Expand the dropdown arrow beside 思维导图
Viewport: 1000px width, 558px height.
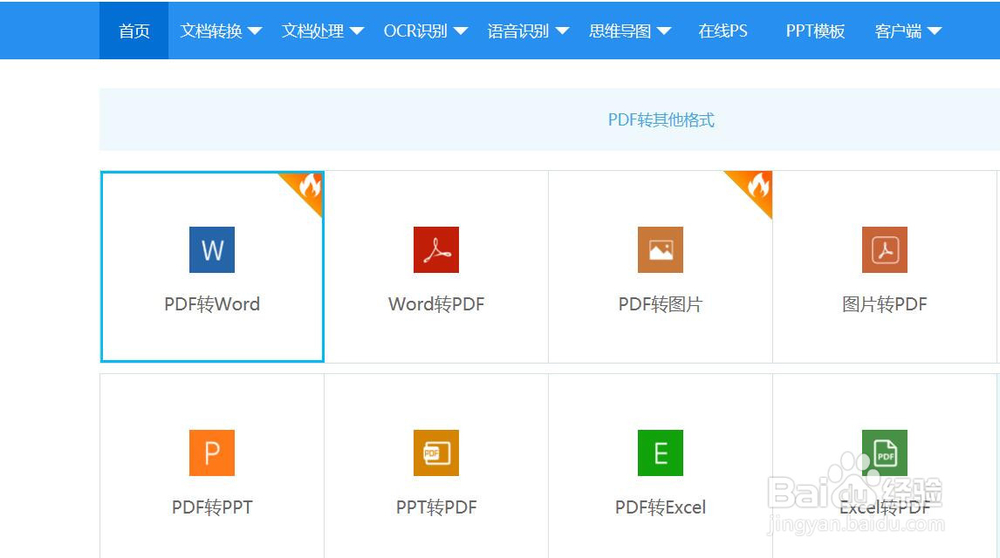point(664,31)
